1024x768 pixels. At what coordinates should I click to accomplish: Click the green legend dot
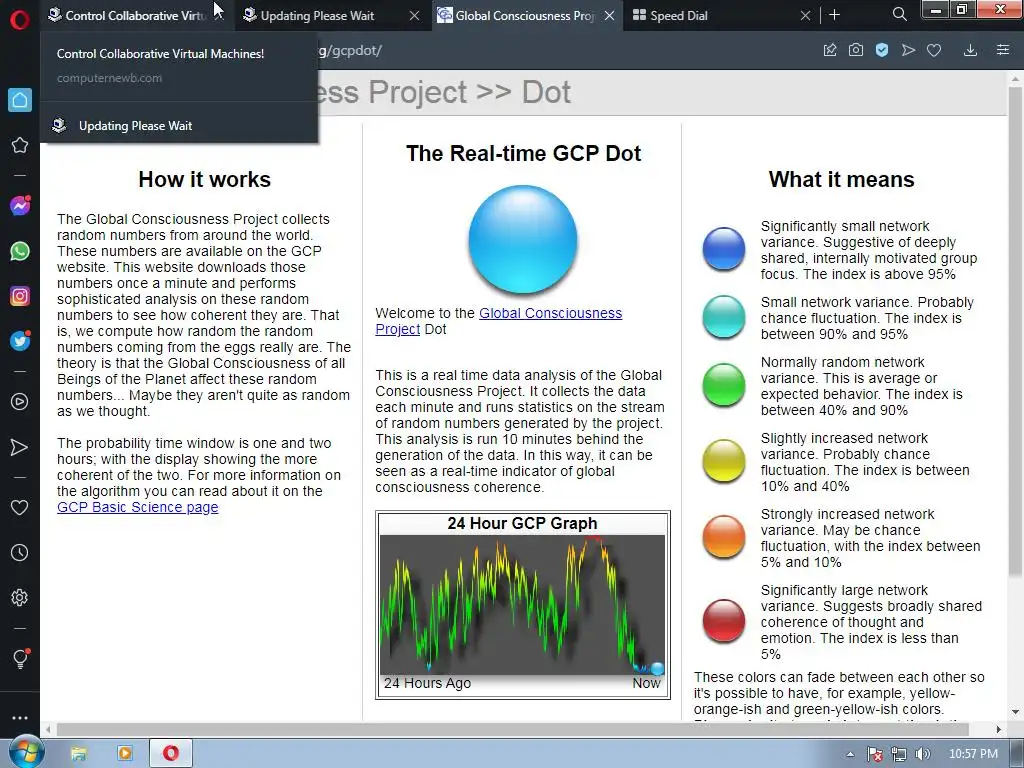point(724,385)
